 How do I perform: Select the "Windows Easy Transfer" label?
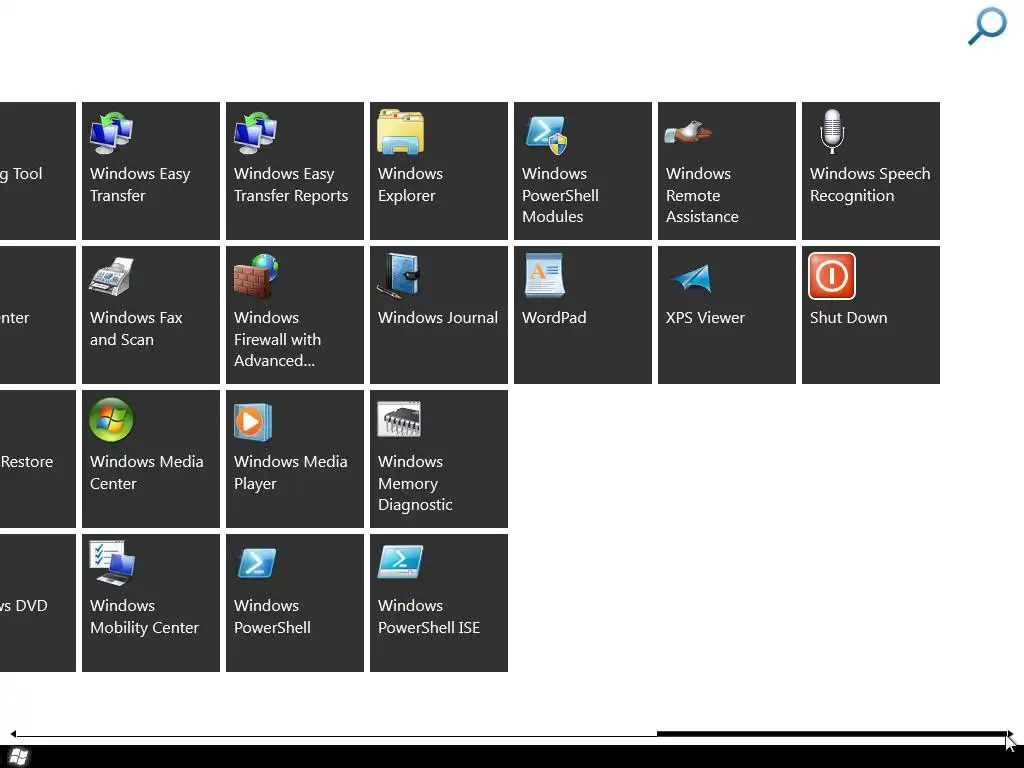[140, 184]
